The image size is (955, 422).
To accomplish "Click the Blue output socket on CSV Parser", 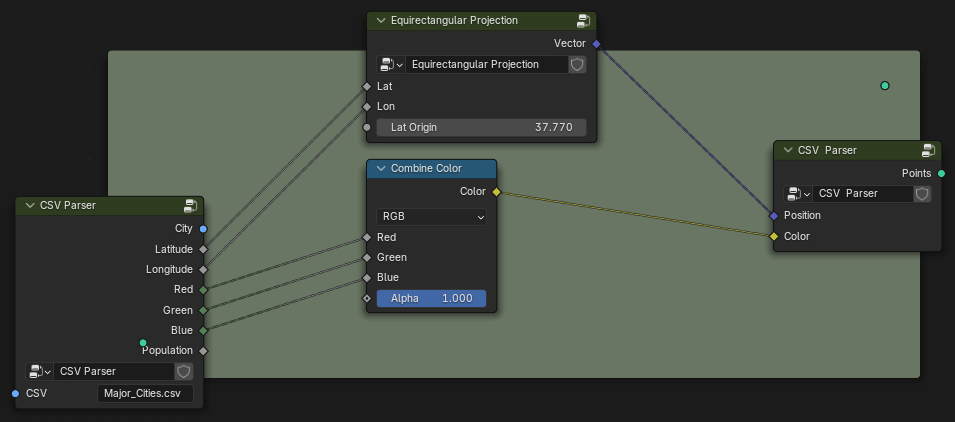I will pyautogui.click(x=203, y=331).
